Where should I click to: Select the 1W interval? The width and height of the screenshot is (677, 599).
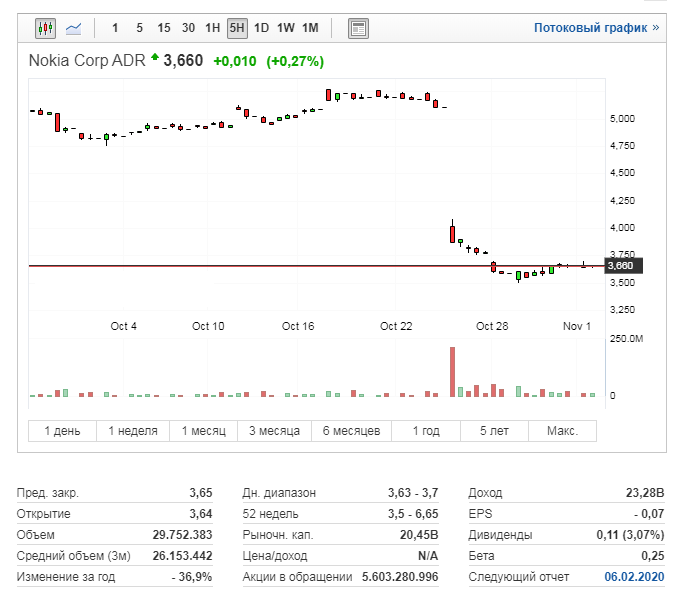285,29
